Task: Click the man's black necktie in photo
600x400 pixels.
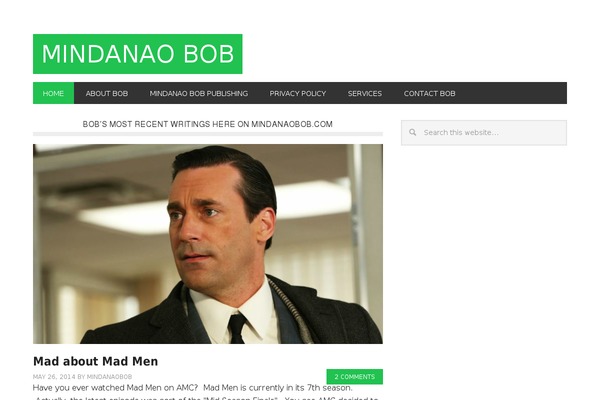Action: (x=237, y=328)
